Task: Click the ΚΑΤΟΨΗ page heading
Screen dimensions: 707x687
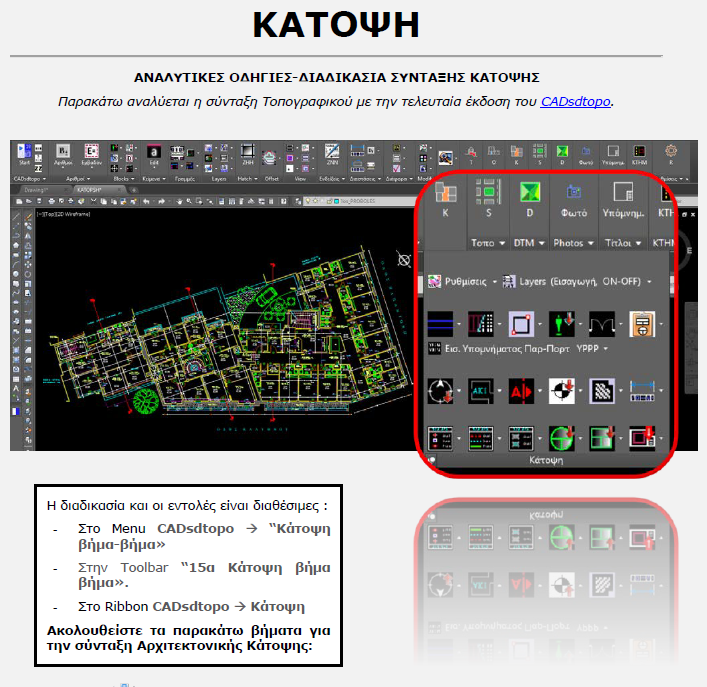Action: point(336,25)
